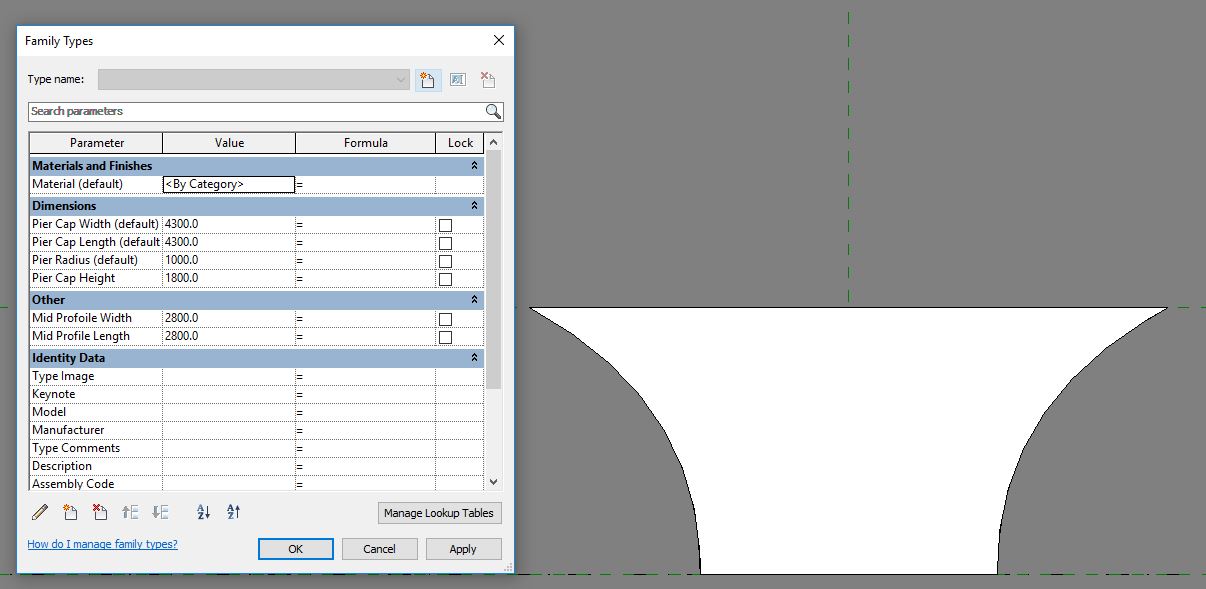Viewport: 1206px width, 589px height.
Task: Collapse the Identity Data section
Action: pos(473,357)
